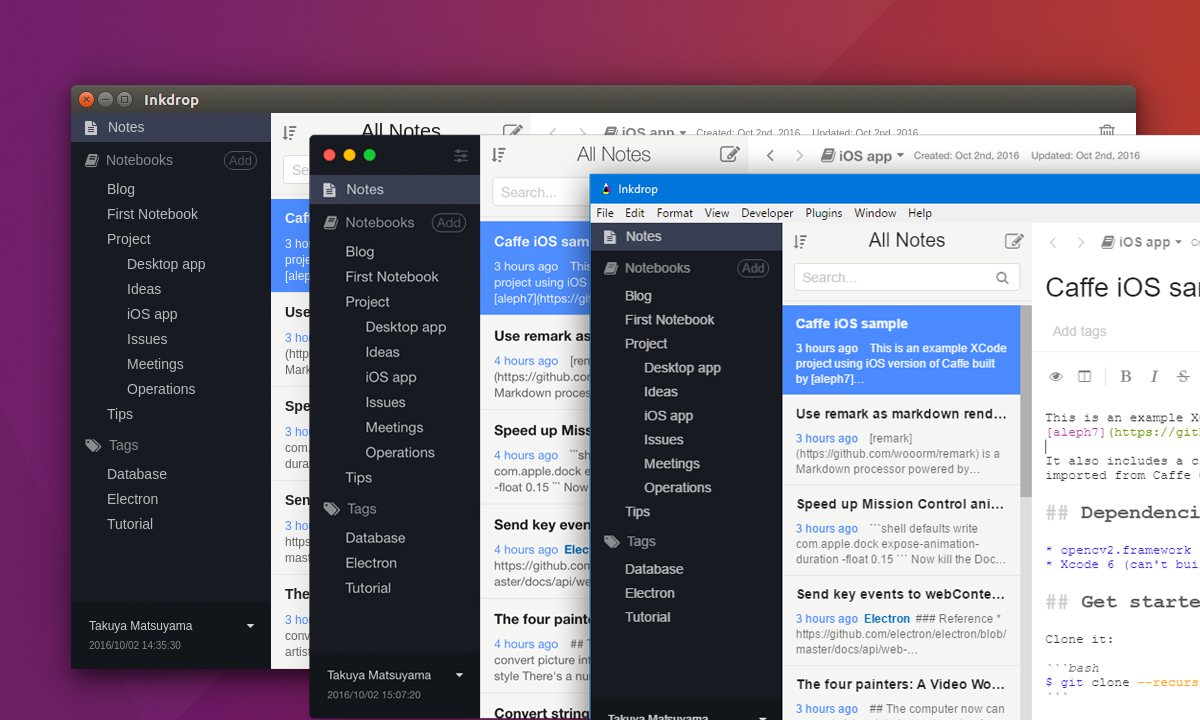1200x720 pixels.
Task: Click the Inkdrop logo in blue title bar
Action: tap(605, 189)
